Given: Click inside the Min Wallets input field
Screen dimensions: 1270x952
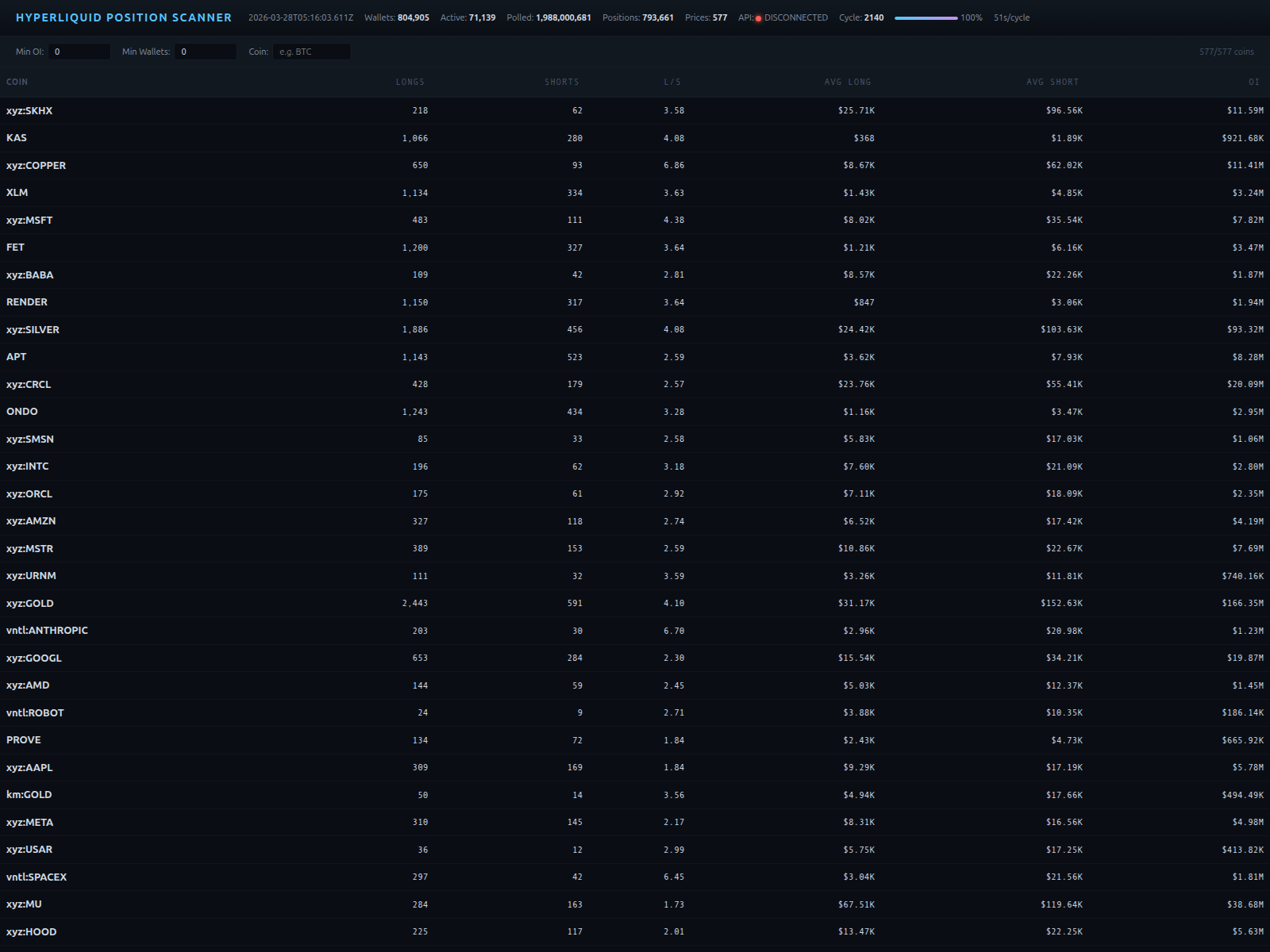Looking at the screenshot, I should 206,51.
